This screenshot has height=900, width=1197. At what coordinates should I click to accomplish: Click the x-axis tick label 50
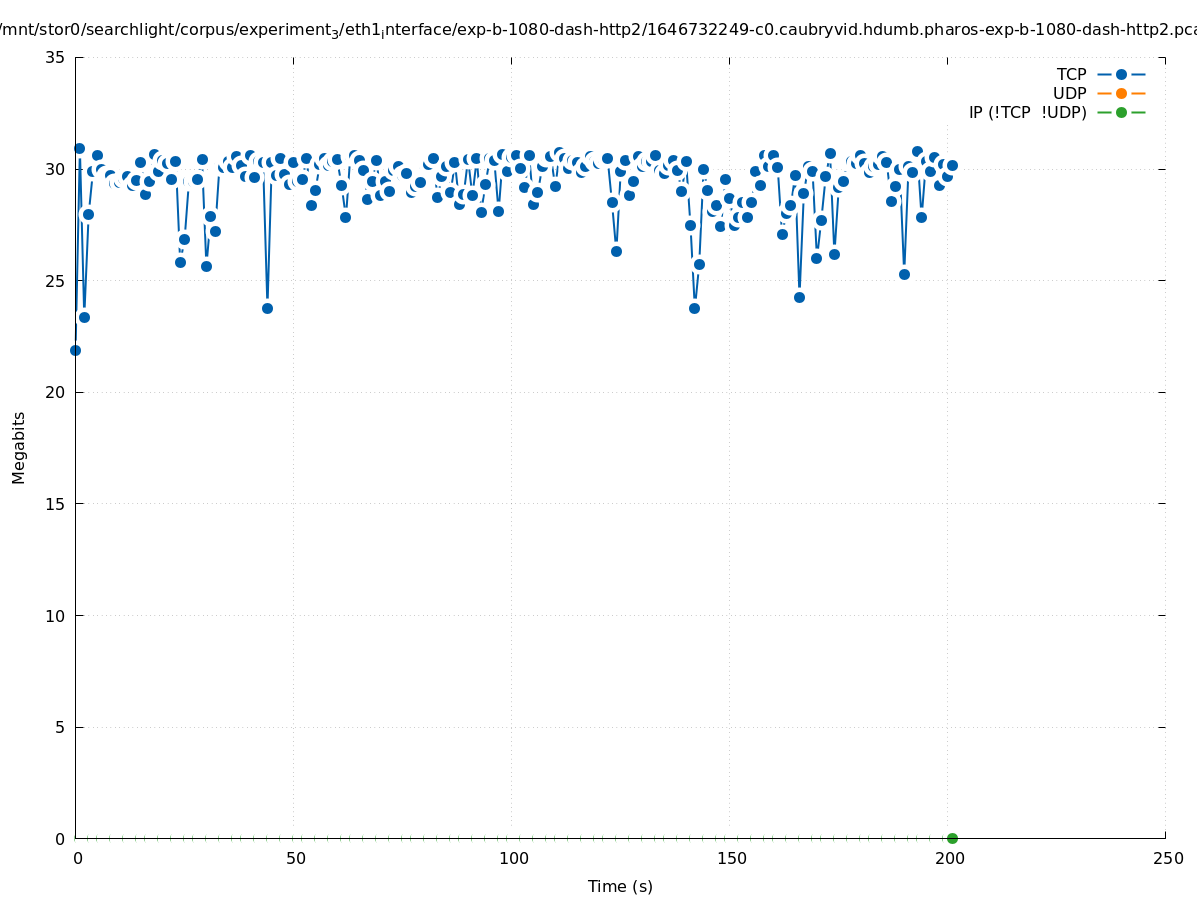coord(295,858)
